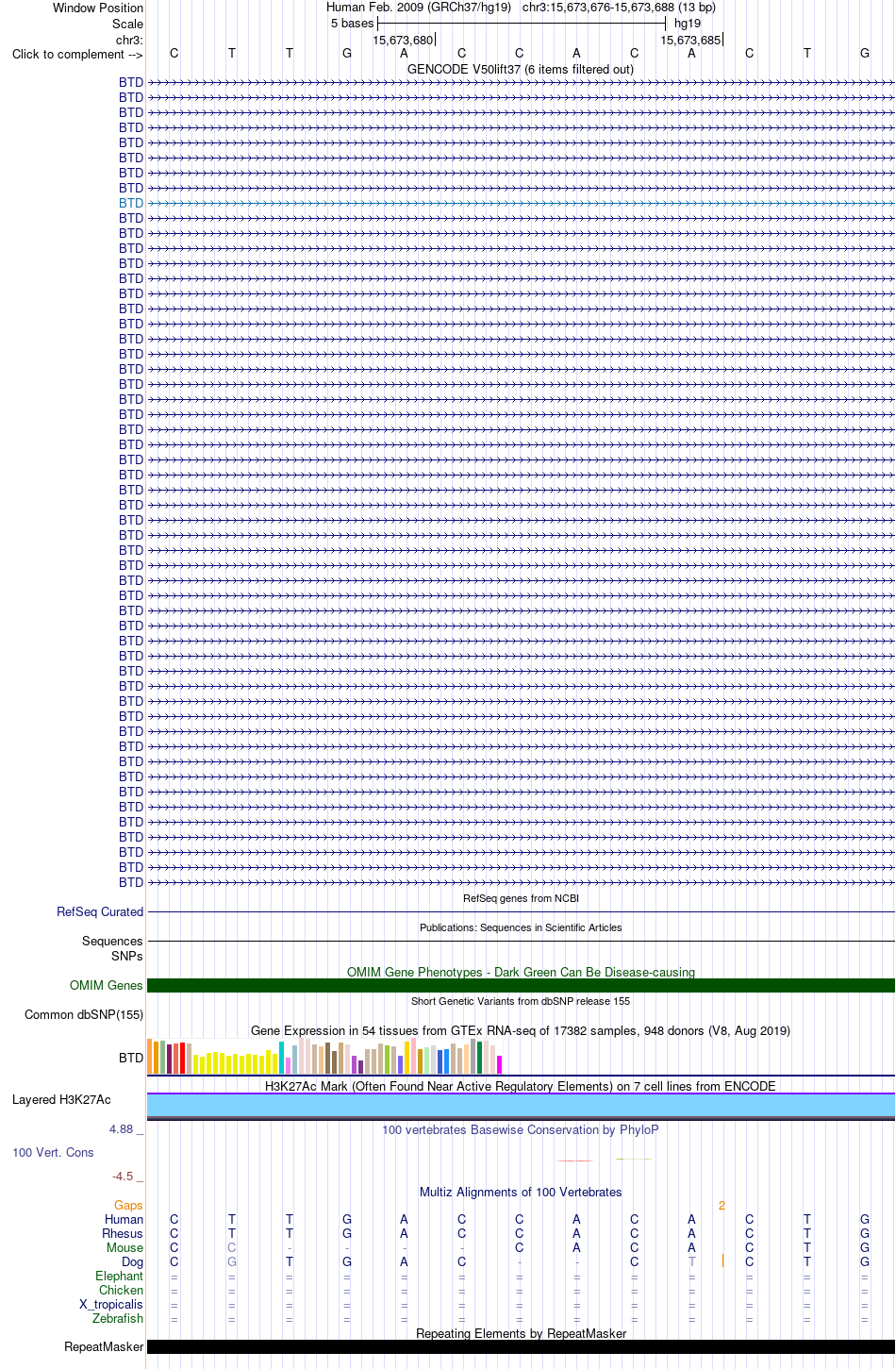Click the 'Dog' alignment row label
Image resolution: width=896 pixels, height=1369 pixels.
133,1261
